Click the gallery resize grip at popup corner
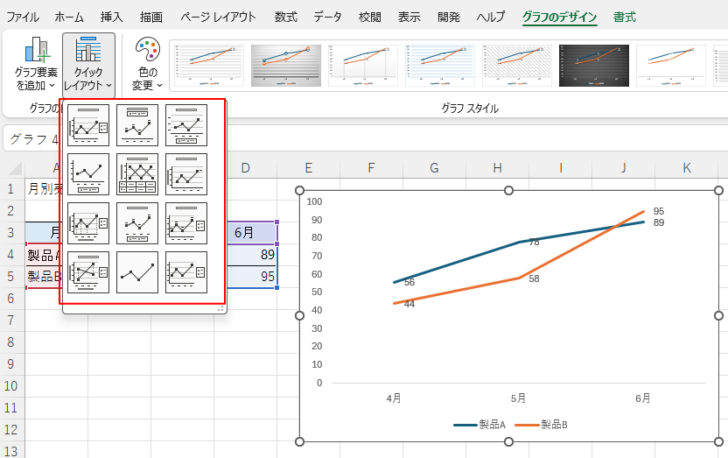Screen dimensions: 728x458 pos(221,309)
